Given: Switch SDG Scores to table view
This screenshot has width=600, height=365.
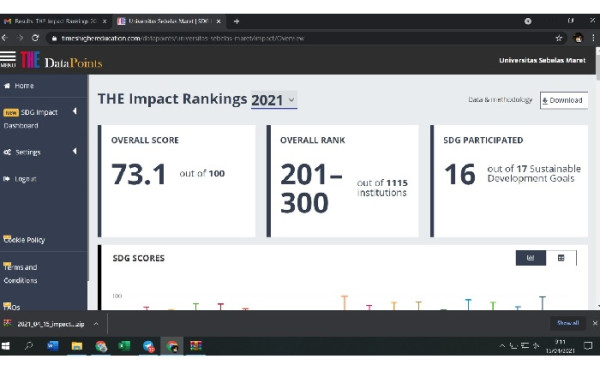Looking at the screenshot, I should (561, 258).
